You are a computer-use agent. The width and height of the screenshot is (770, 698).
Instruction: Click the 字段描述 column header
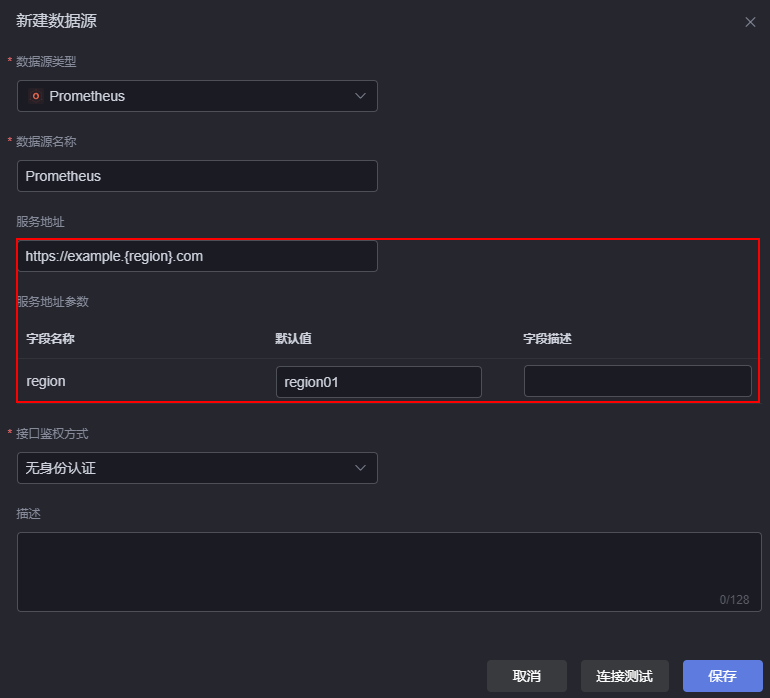(547, 338)
